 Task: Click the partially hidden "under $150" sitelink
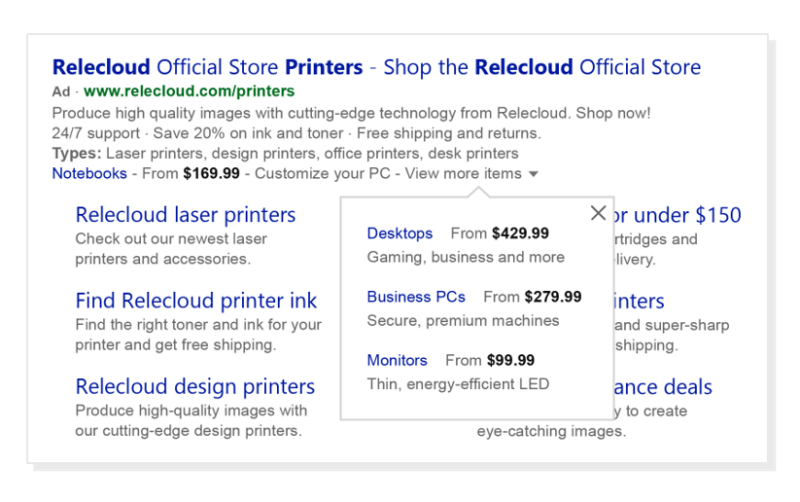(x=678, y=215)
